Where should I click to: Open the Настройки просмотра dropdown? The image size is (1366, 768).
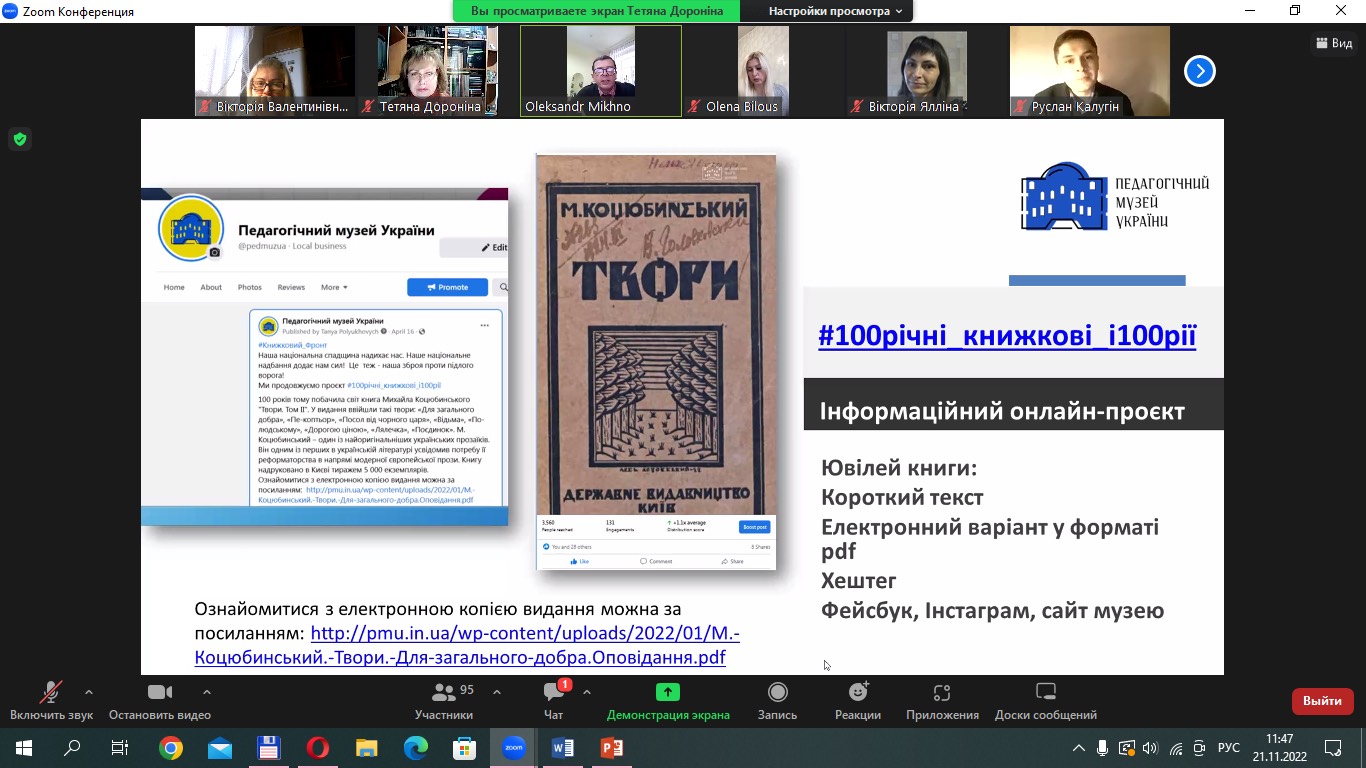pos(835,11)
